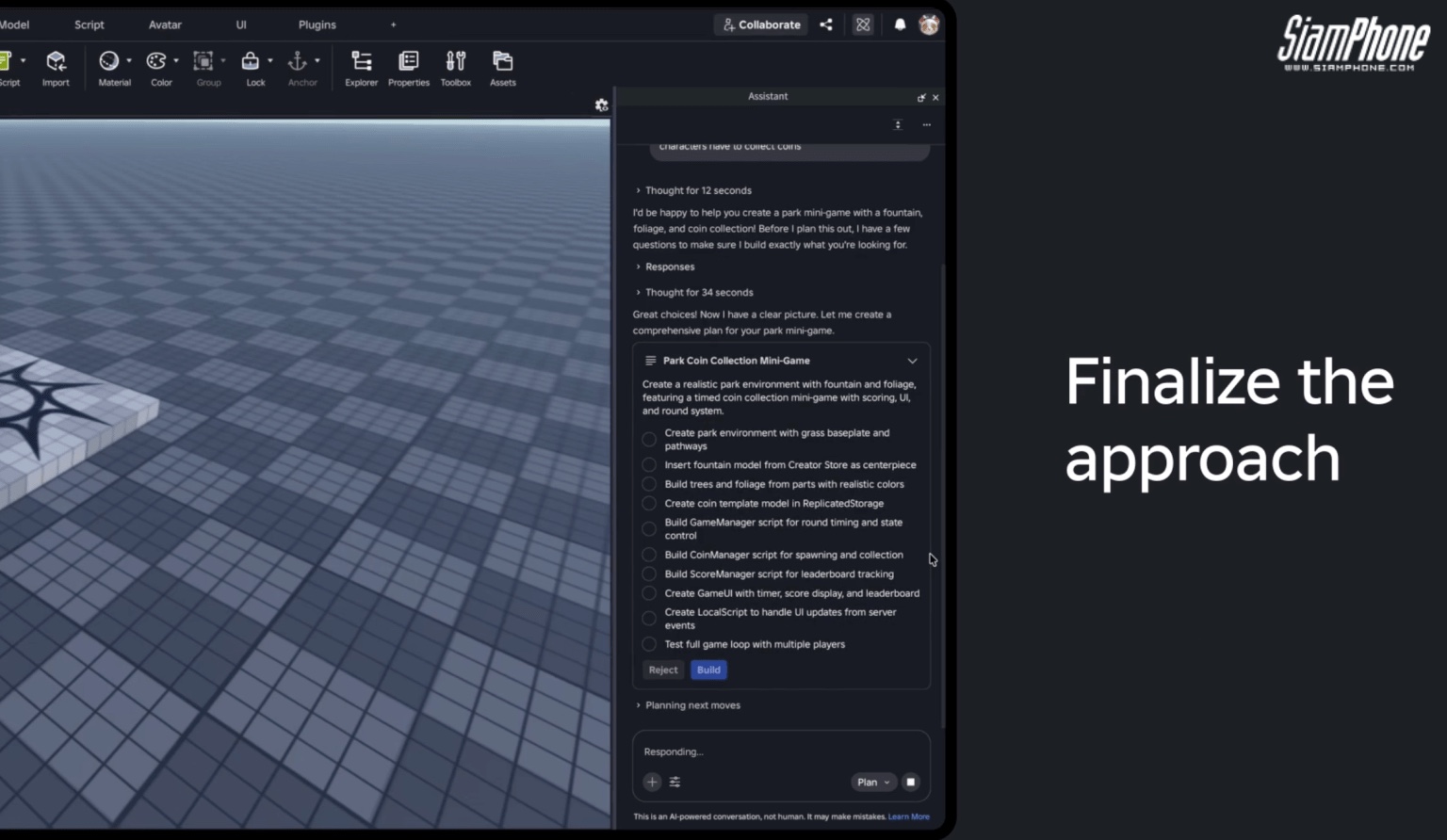This screenshot has height=840, width=1447.
Task: Click the share icon beside Collaborate
Action: click(826, 24)
